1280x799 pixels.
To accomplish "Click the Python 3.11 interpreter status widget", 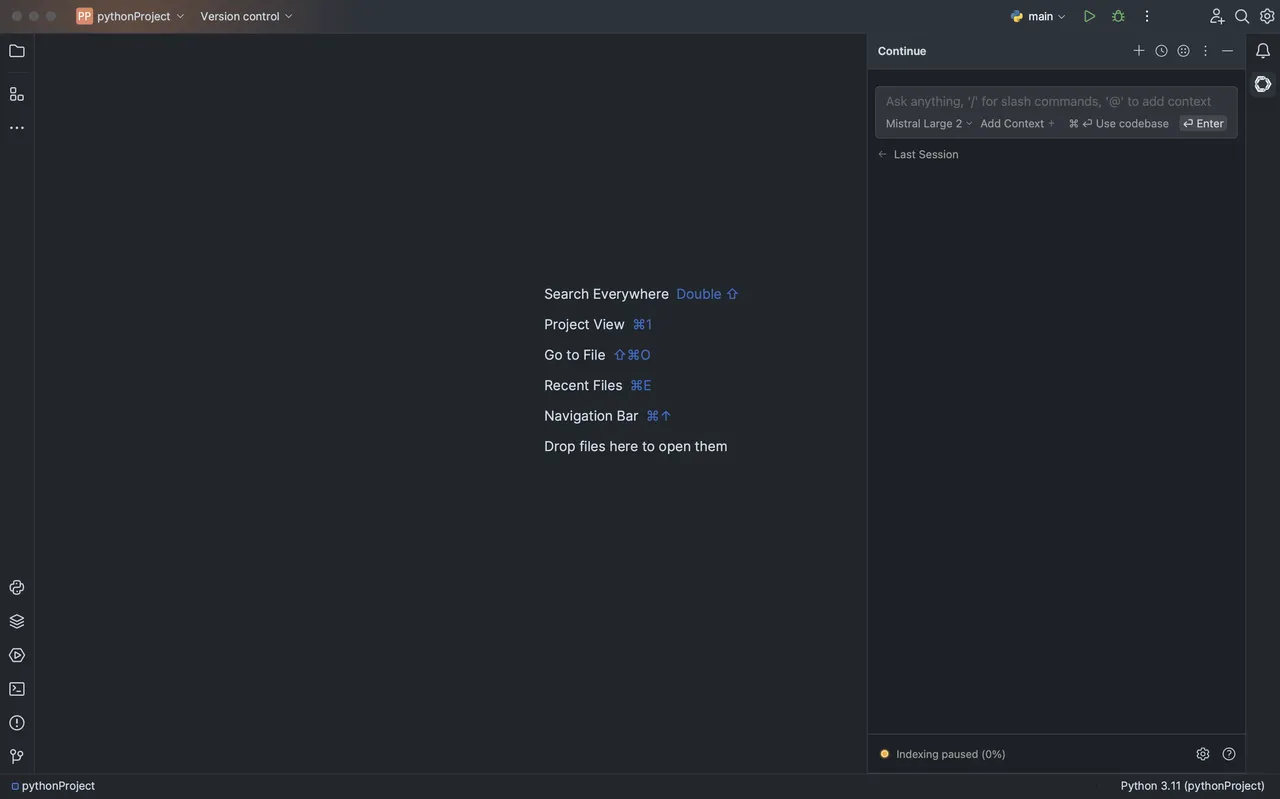I will [1193, 786].
